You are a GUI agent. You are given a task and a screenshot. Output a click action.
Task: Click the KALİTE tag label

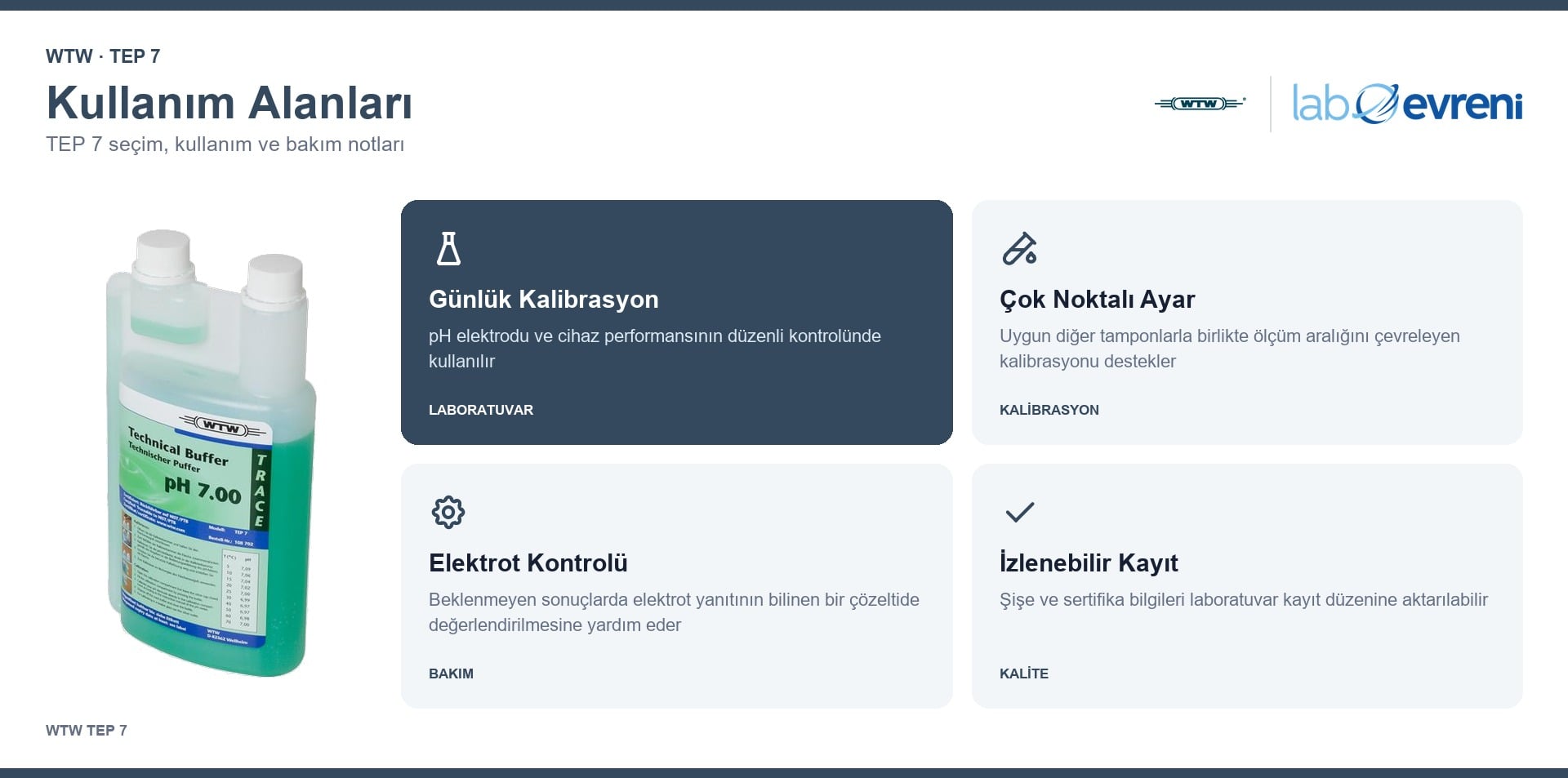(1023, 674)
